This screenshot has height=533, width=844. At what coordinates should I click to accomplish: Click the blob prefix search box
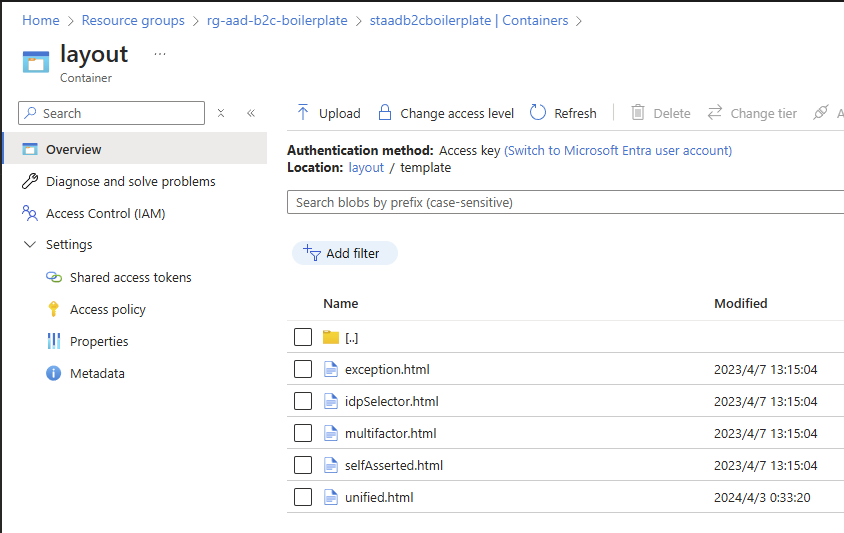tap(565, 202)
